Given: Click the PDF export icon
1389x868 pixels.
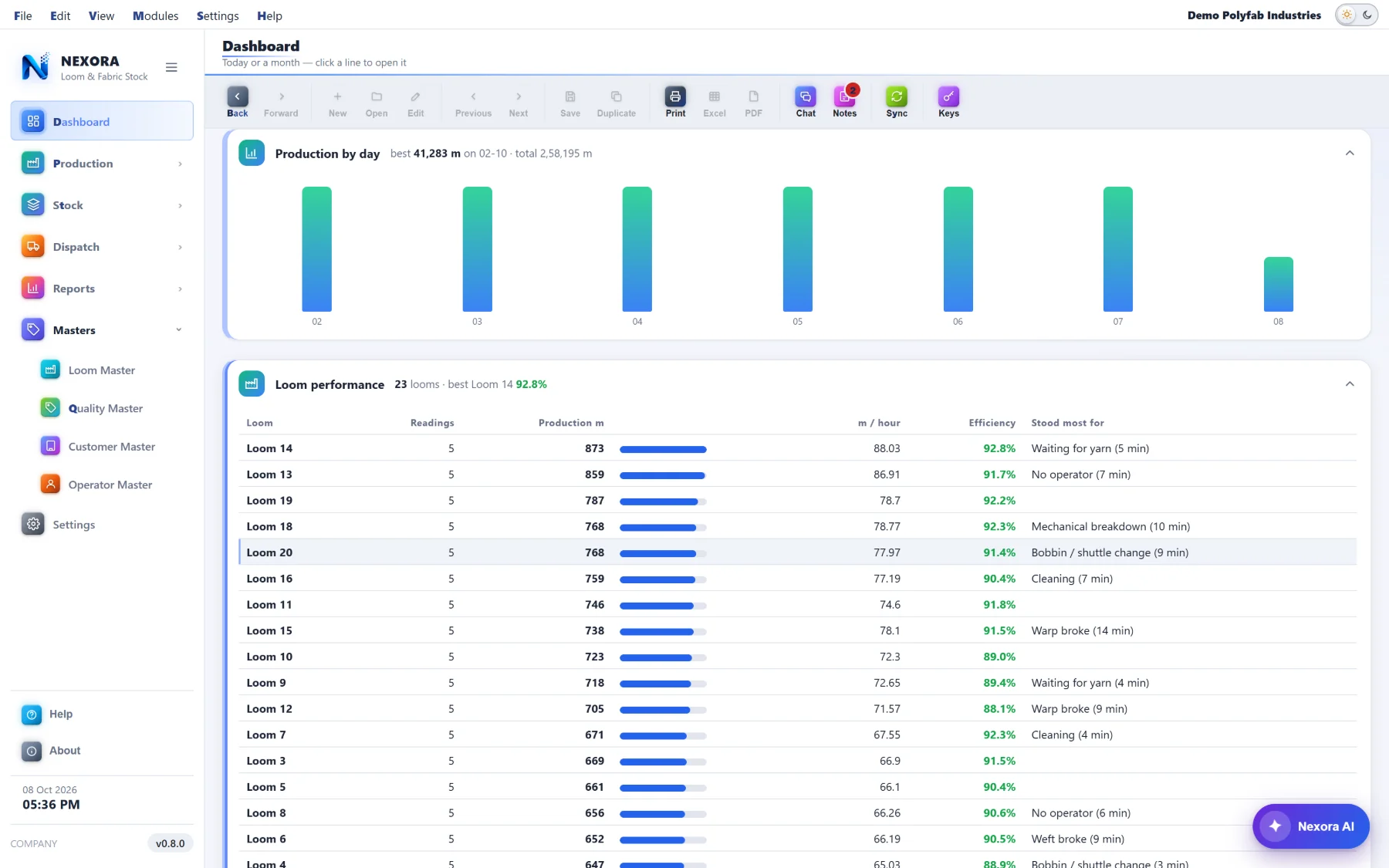Looking at the screenshot, I should pos(754,96).
